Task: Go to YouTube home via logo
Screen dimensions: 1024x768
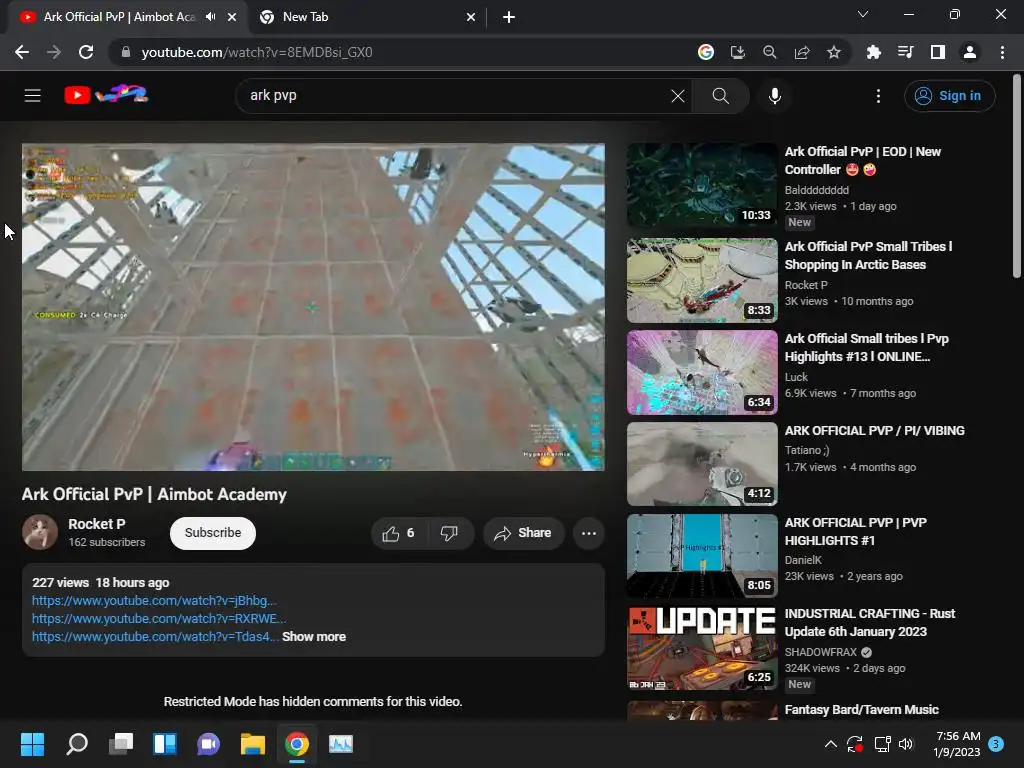Action: click(x=106, y=95)
